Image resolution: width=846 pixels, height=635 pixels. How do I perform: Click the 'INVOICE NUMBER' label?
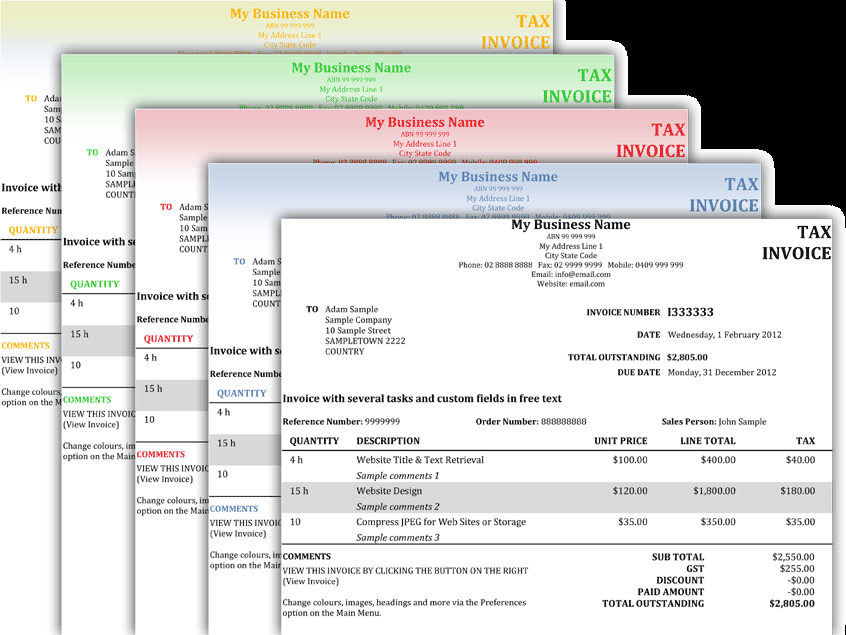pyautogui.click(x=623, y=312)
